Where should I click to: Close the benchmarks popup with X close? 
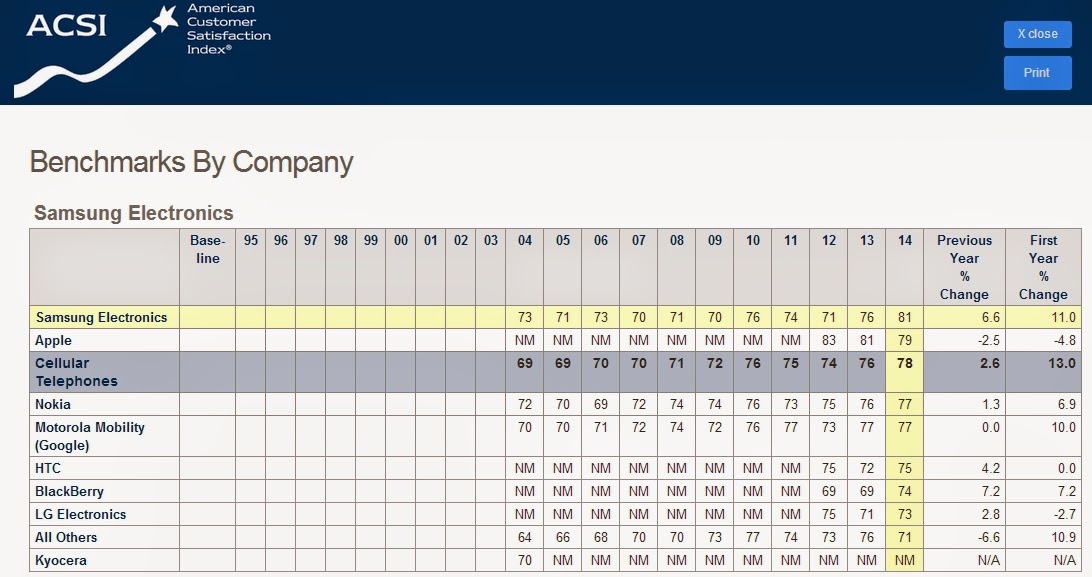point(1037,34)
